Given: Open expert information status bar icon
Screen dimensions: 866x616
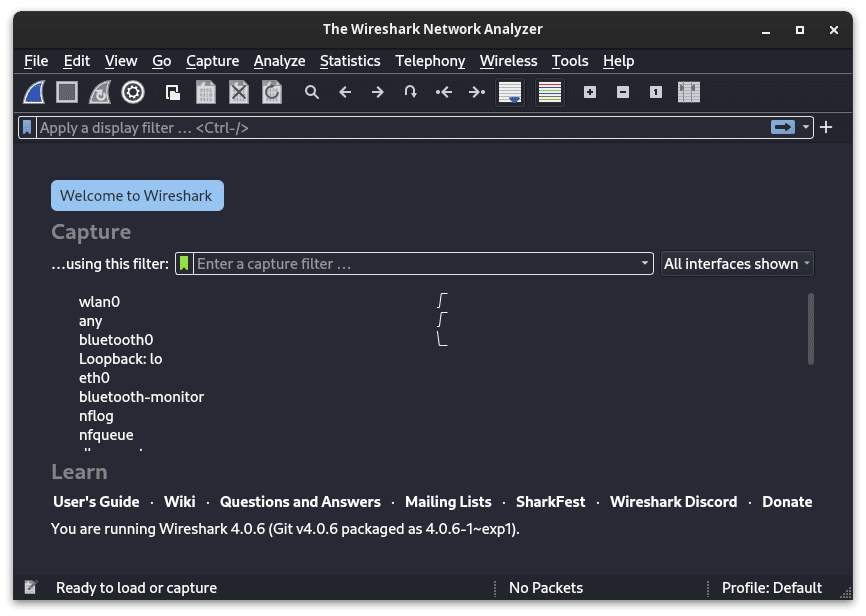Looking at the screenshot, I should tap(31, 587).
